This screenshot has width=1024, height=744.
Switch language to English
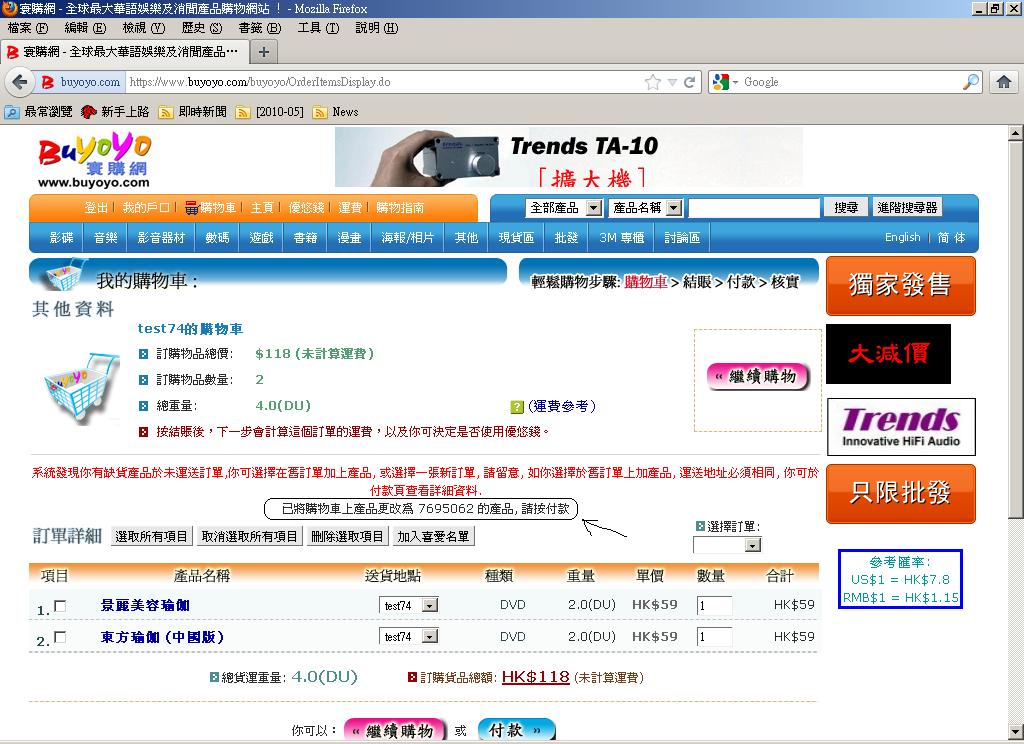(903, 238)
